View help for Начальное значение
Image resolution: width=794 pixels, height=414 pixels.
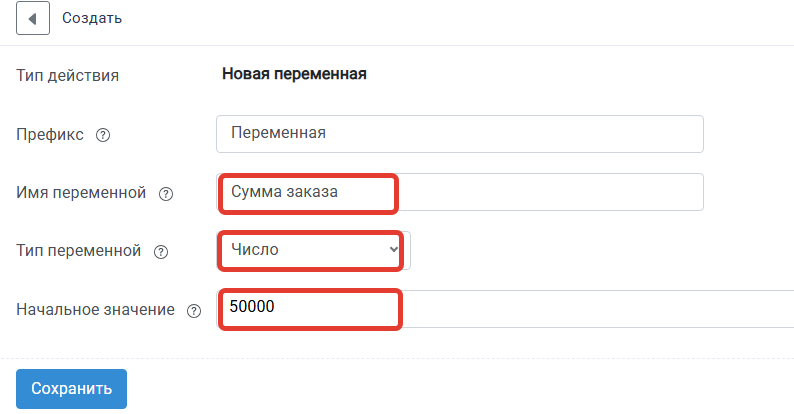tap(194, 311)
